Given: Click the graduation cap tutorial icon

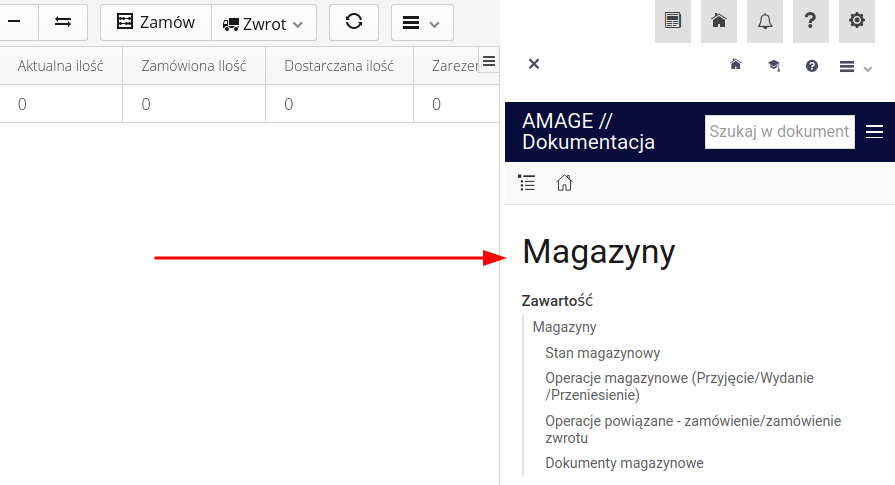Looking at the screenshot, I should 773,66.
